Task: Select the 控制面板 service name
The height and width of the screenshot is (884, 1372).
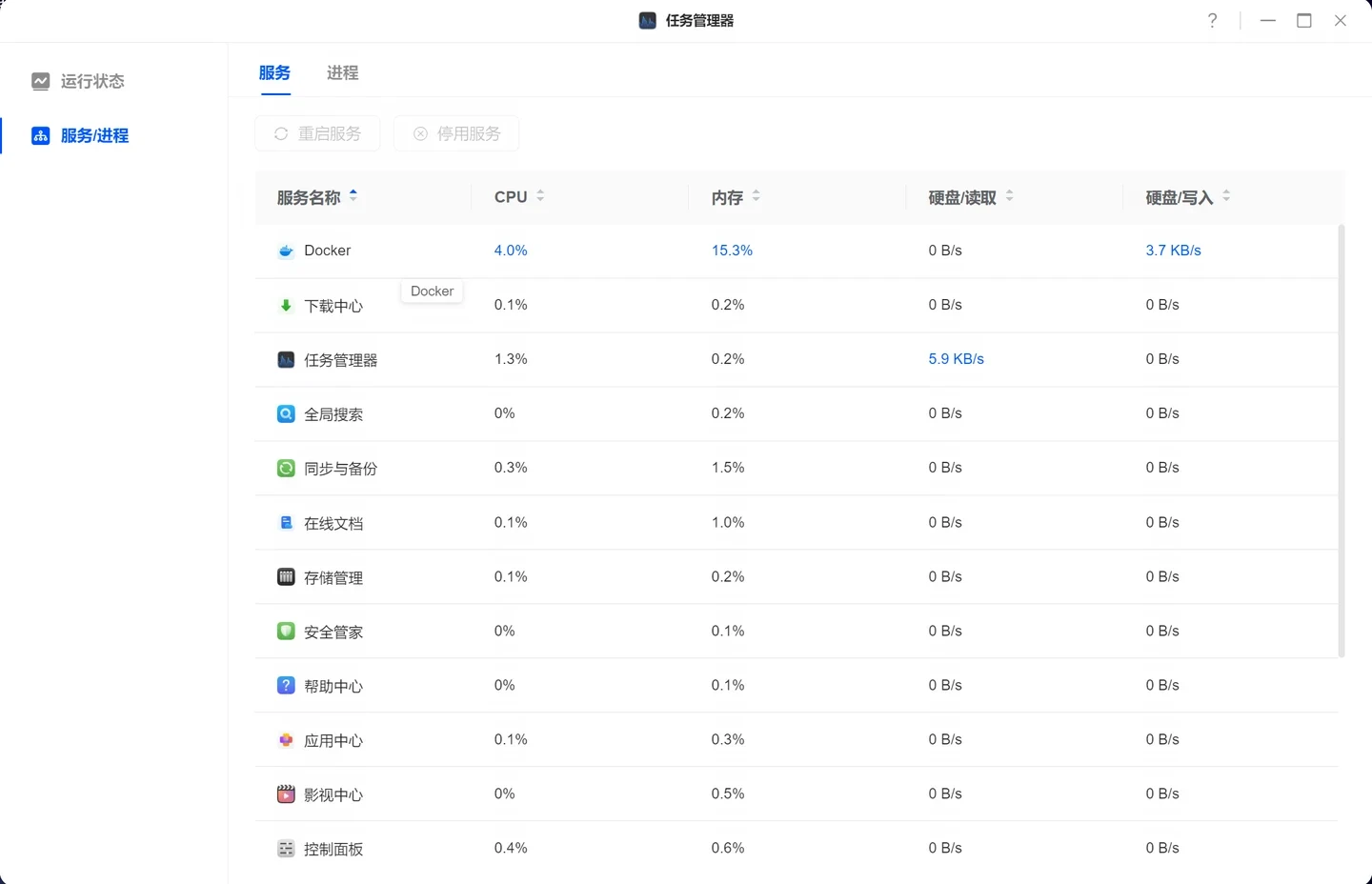Action: click(x=333, y=849)
